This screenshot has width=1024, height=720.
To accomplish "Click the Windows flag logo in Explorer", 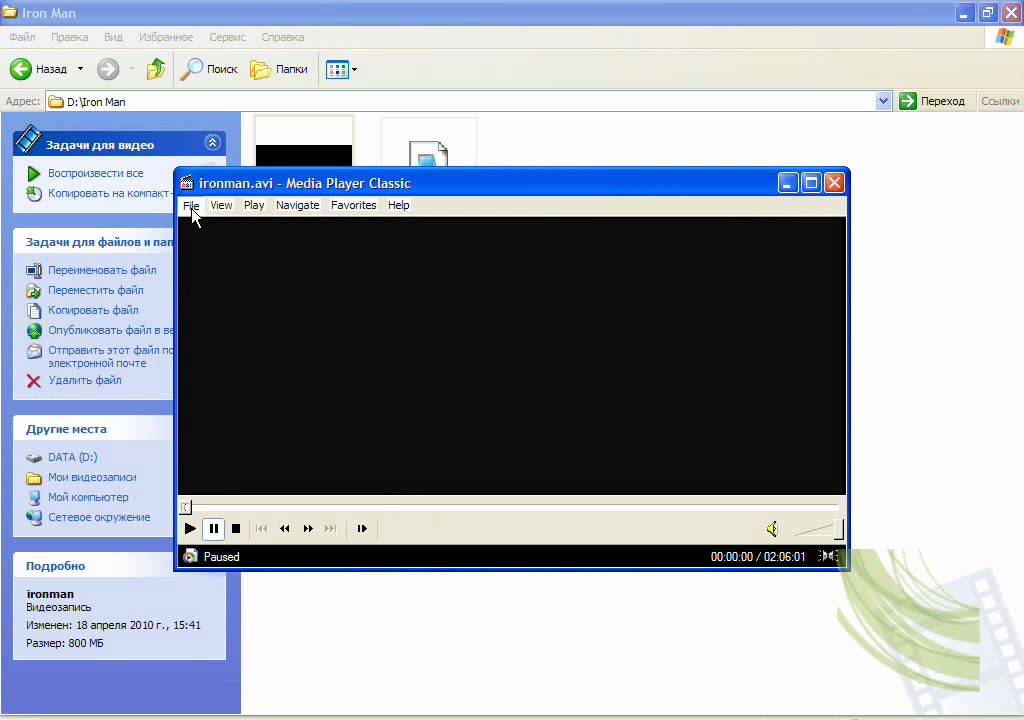I will pyautogui.click(x=1005, y=37).
